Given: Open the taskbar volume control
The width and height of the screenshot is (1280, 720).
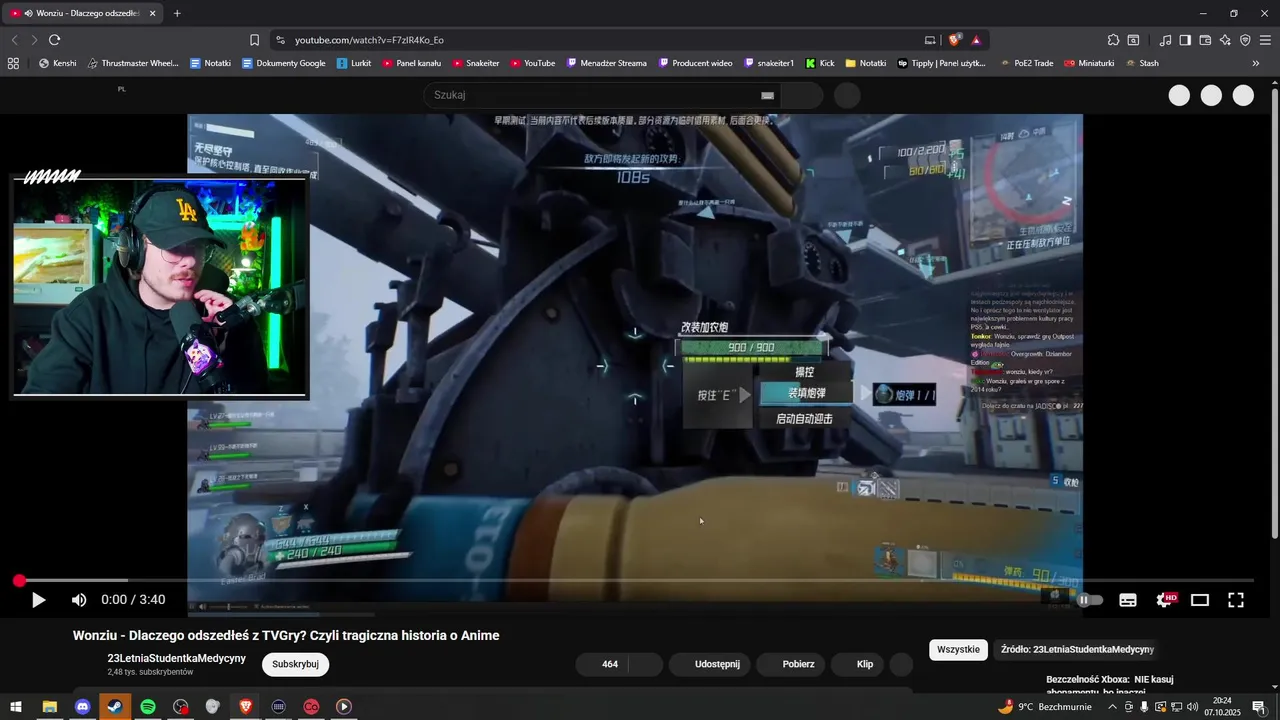Looking at the screenshot, I should tap(1192, 707).
